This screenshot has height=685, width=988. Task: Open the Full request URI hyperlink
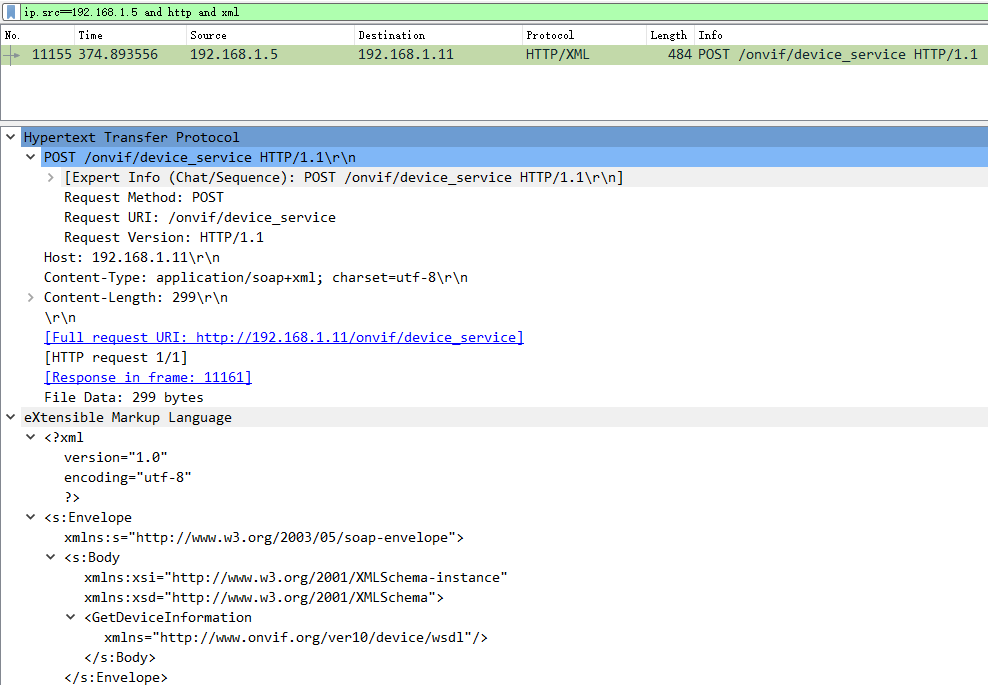283,337
